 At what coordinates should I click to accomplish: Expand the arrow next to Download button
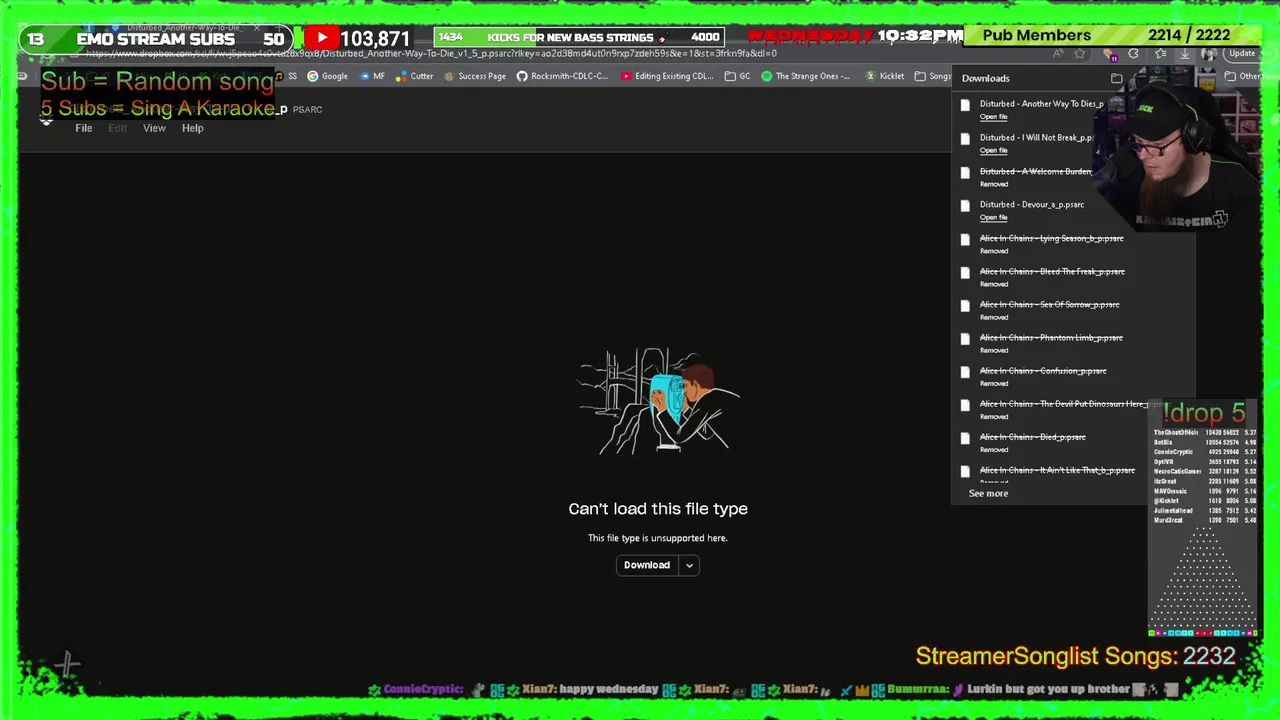(689, 565)
